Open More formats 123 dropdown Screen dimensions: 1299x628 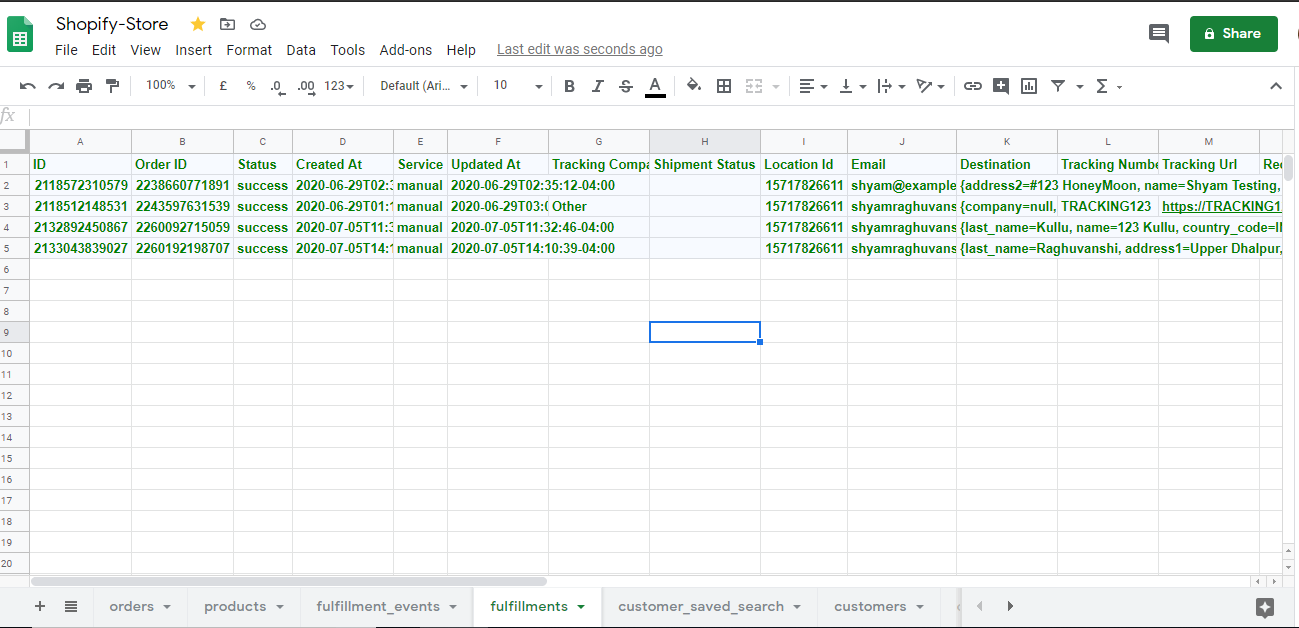coord(339,86)
